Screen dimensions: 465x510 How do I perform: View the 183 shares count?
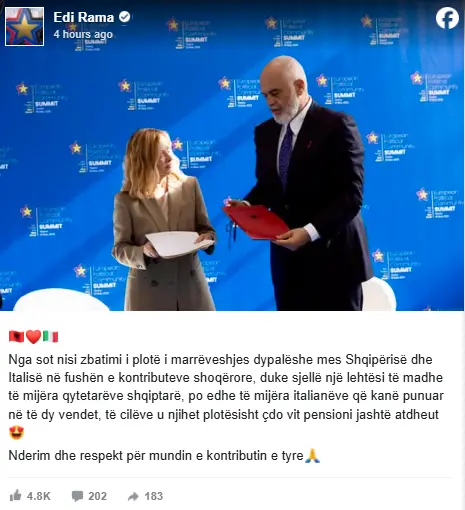pyautogui.click(x=154, y=496)
